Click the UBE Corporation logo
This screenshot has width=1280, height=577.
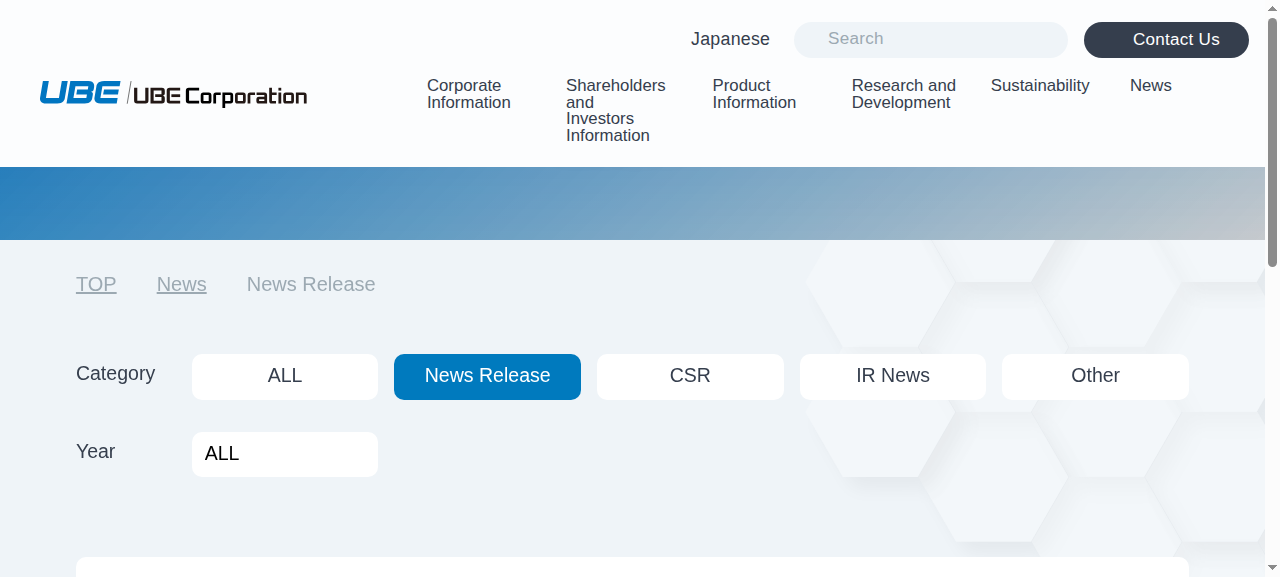173,94
